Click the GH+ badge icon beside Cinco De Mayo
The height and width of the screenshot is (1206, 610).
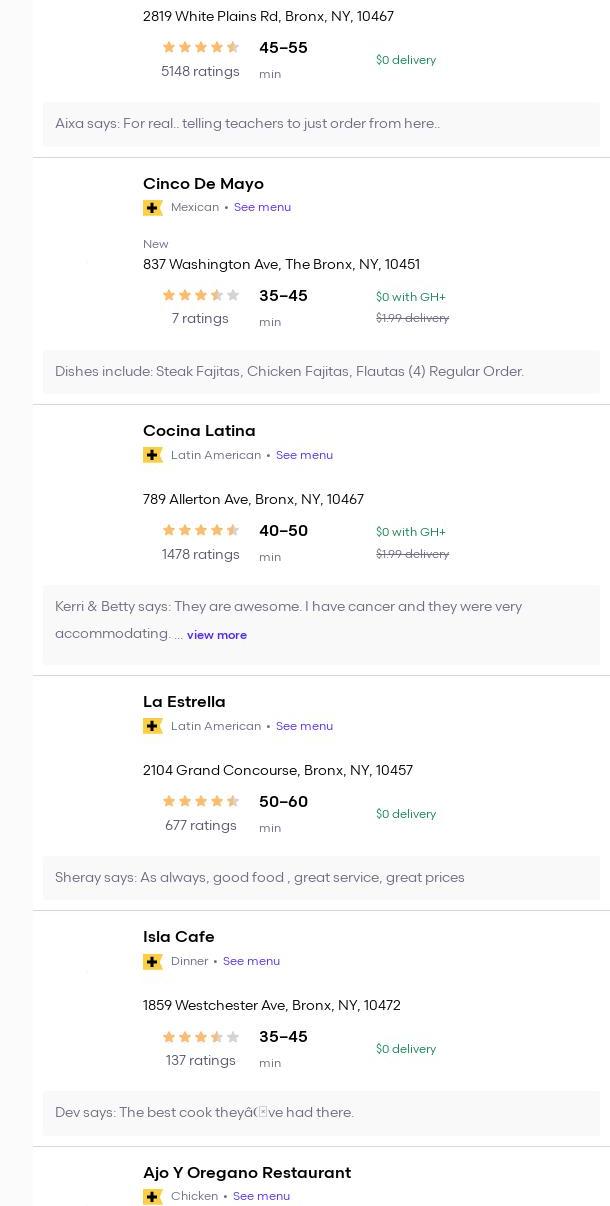tap(153, 208)
